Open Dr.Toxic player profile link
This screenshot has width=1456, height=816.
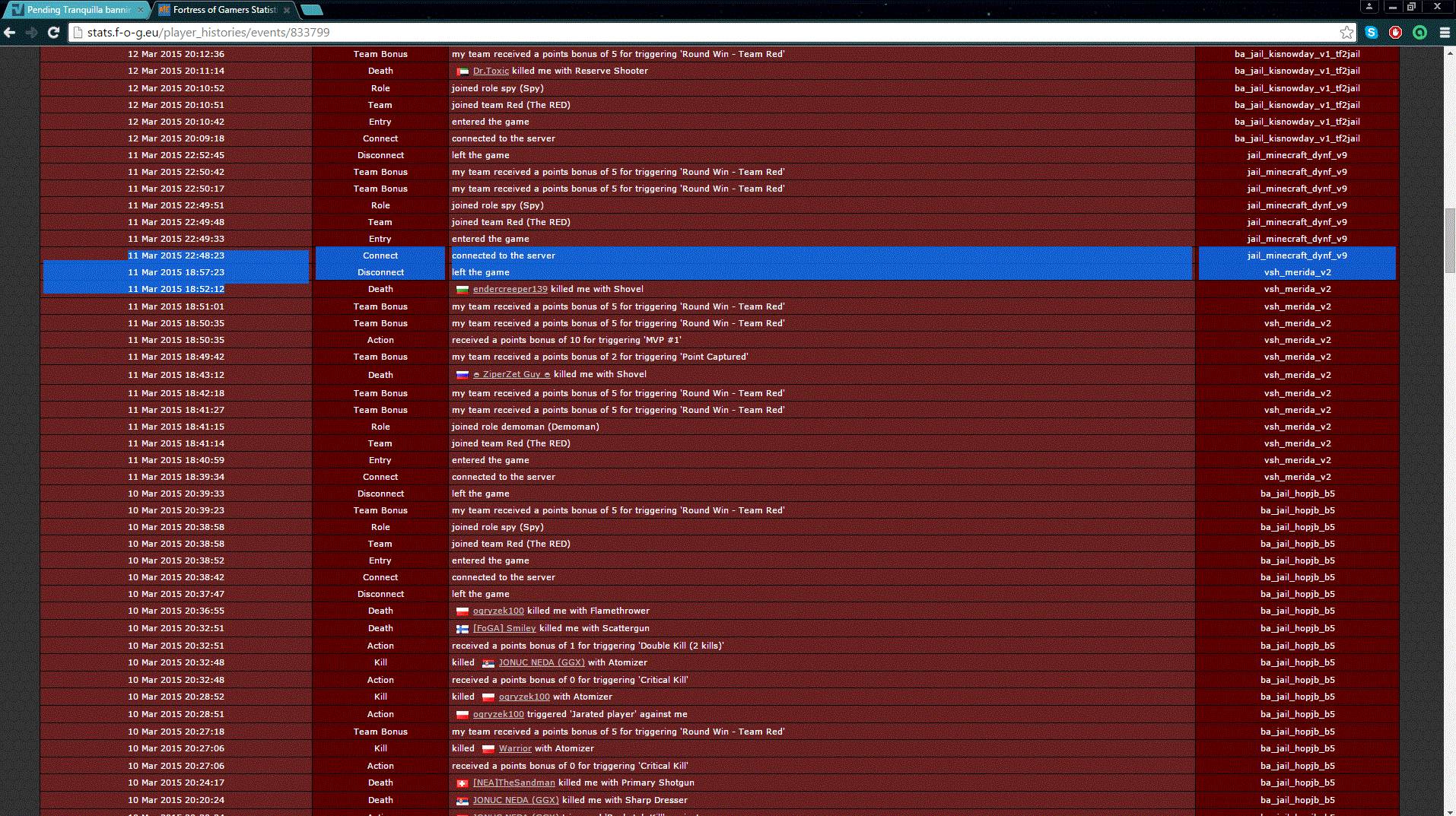[491, 71]
